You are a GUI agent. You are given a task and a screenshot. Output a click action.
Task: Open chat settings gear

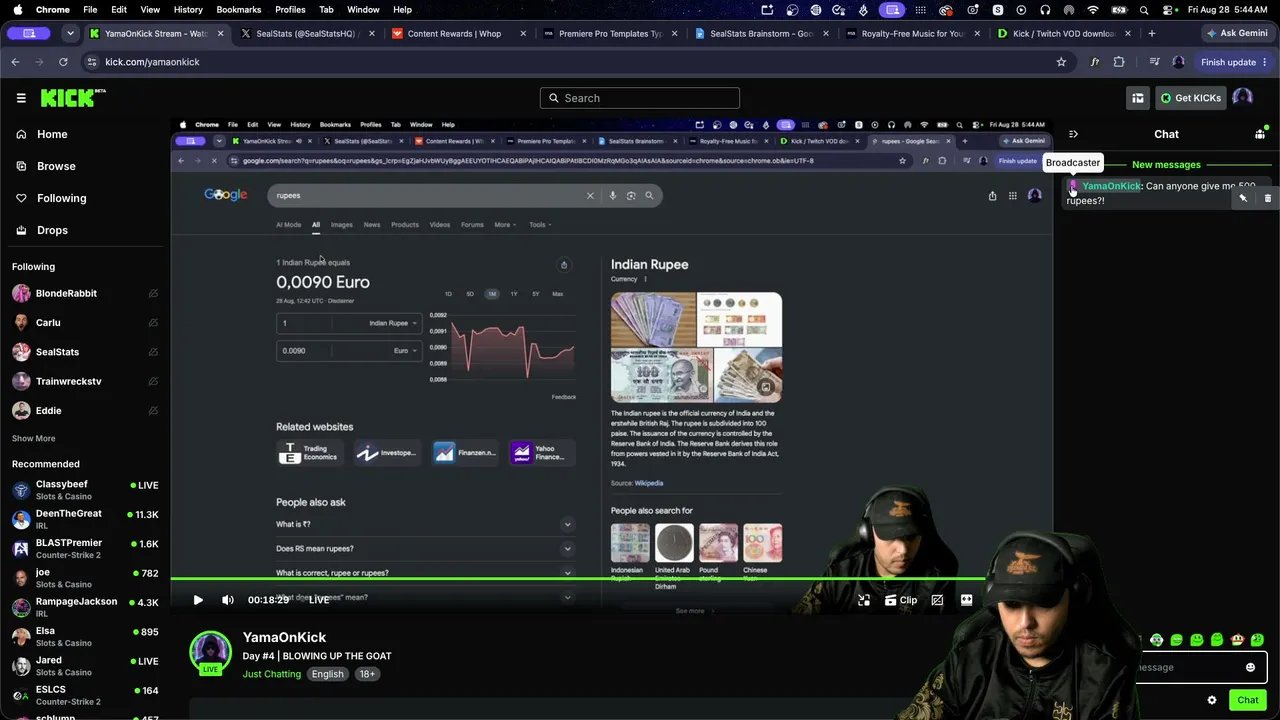(1212, 700)
